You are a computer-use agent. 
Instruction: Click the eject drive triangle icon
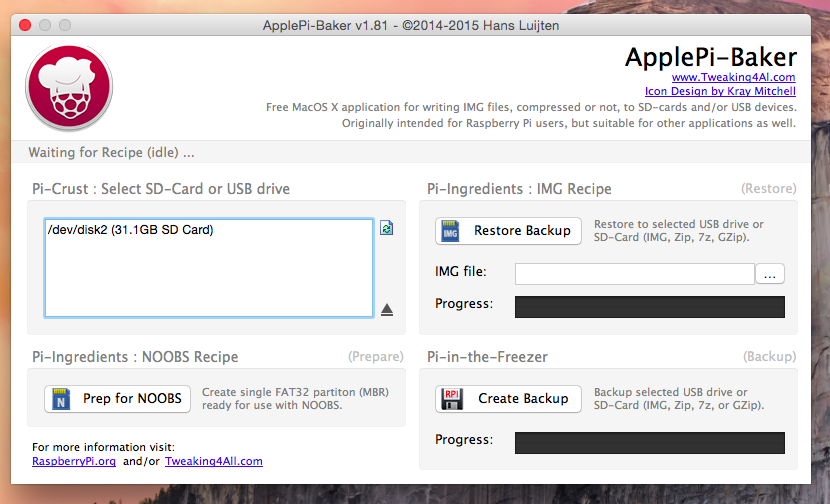pyautogui.click(x=387, y=310)
